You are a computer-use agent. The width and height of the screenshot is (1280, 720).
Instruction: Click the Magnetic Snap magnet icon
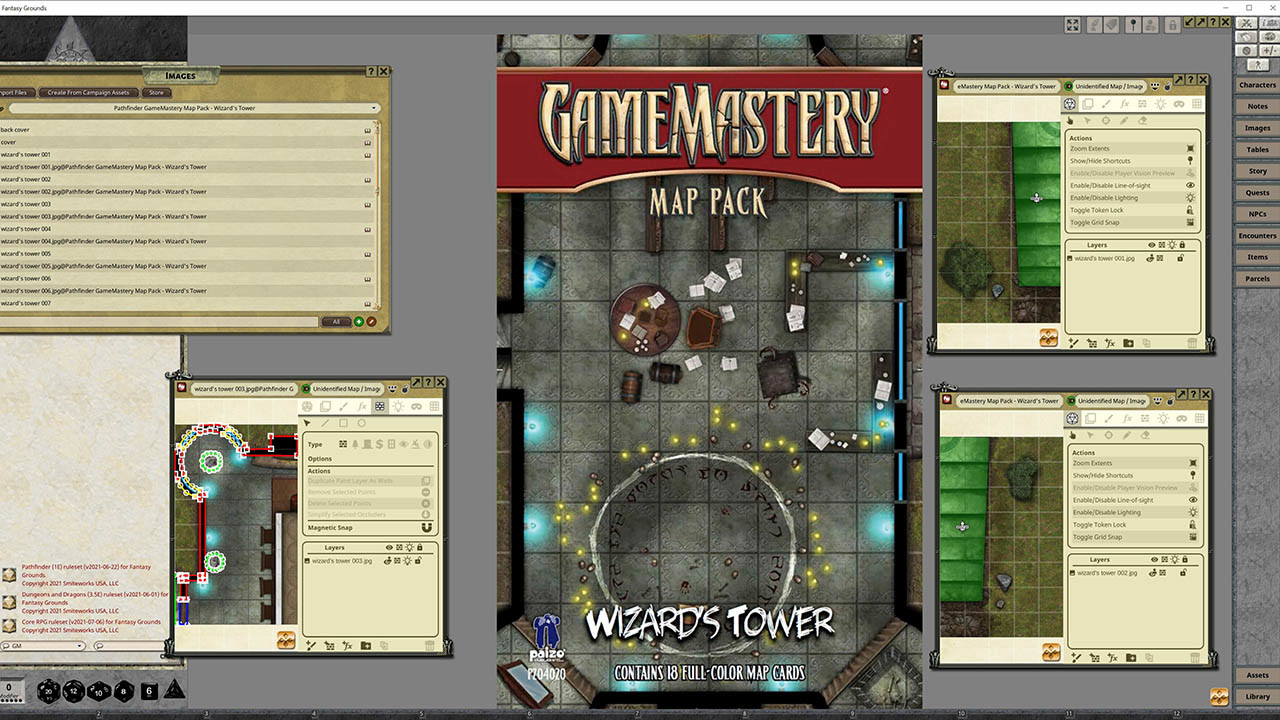(427, 527)
